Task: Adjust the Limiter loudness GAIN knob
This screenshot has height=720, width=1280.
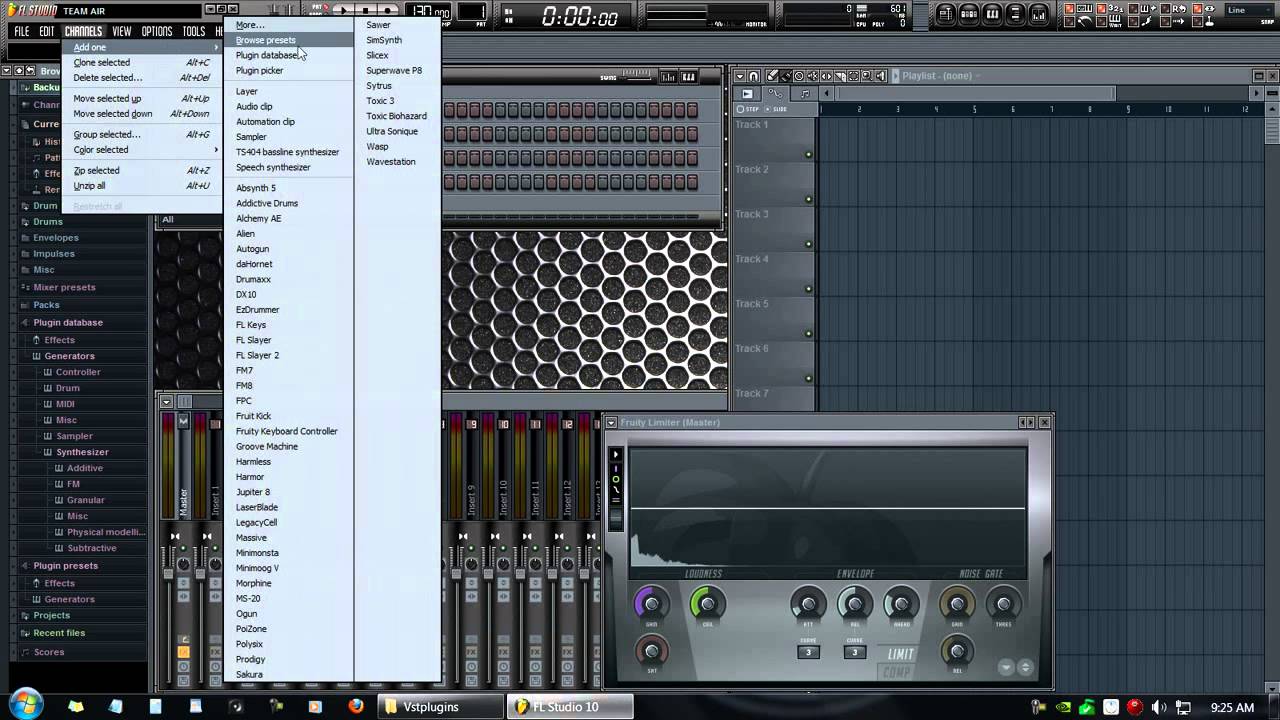Action: click(651, 603)
